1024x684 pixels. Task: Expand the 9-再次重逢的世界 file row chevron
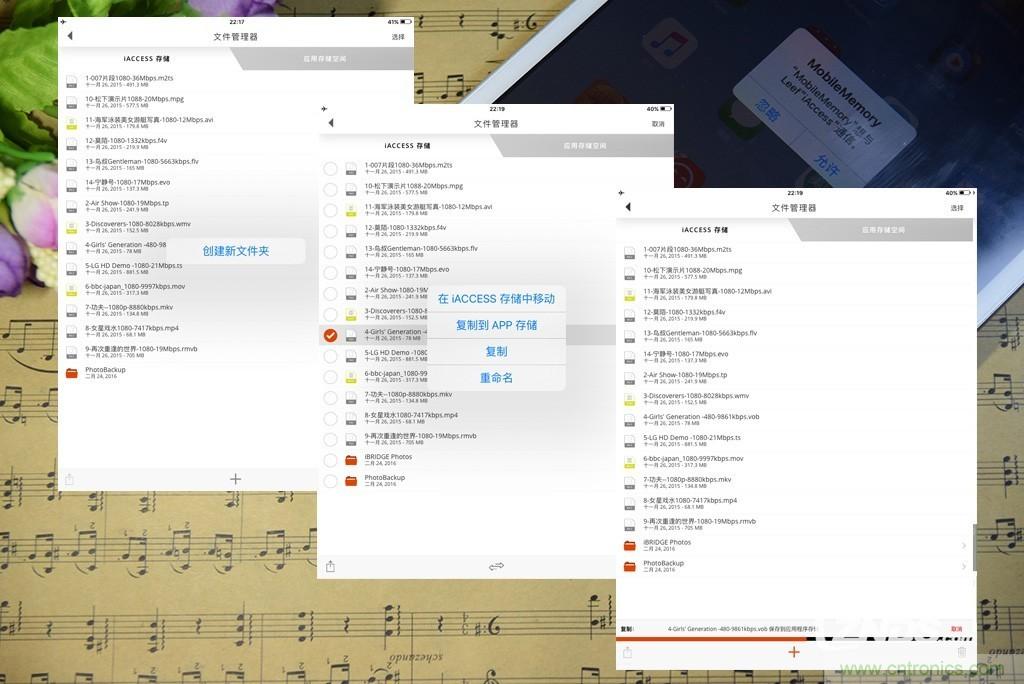[x=962, y=521]
